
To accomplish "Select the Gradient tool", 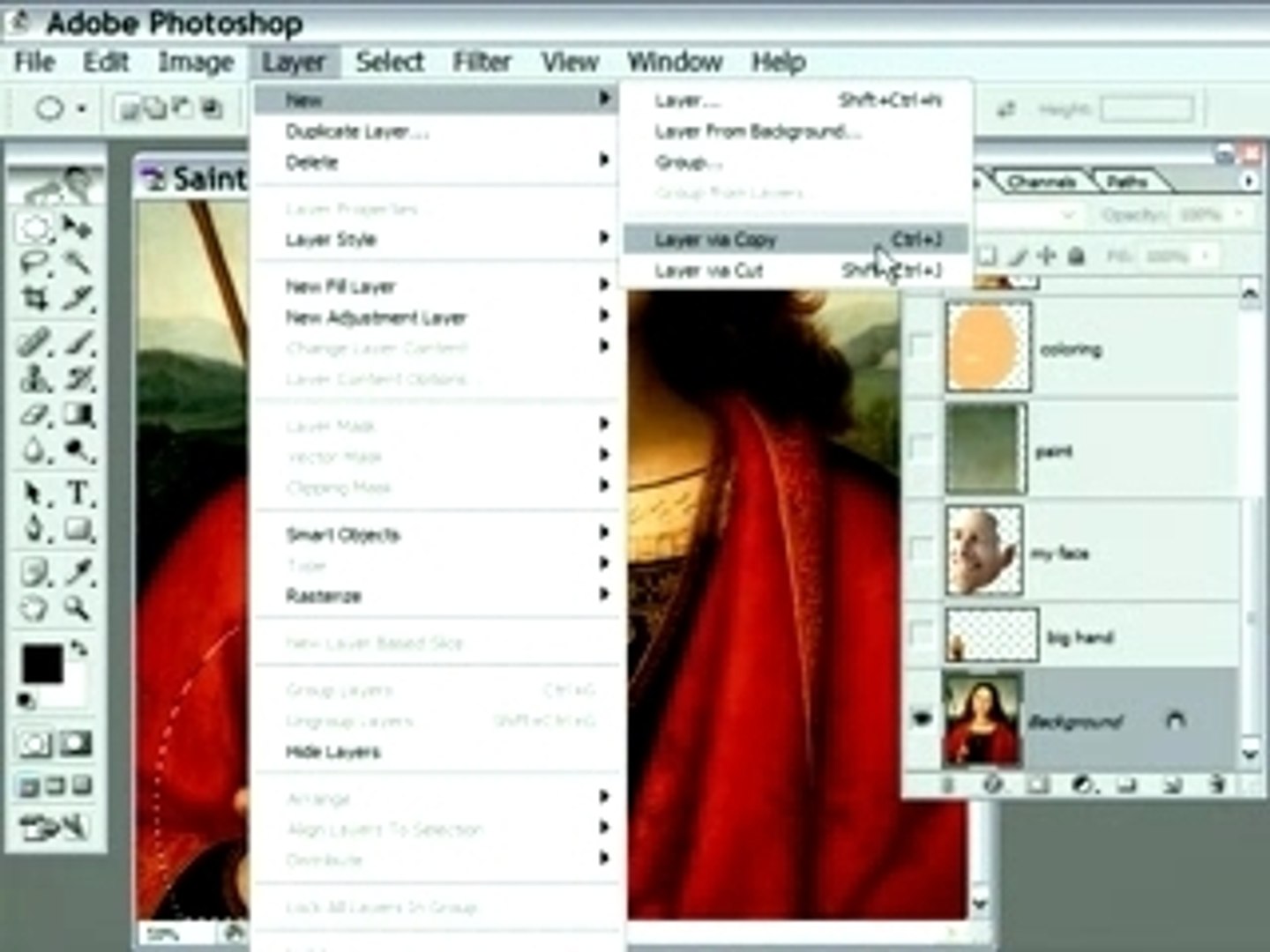I will click(78, 414).
